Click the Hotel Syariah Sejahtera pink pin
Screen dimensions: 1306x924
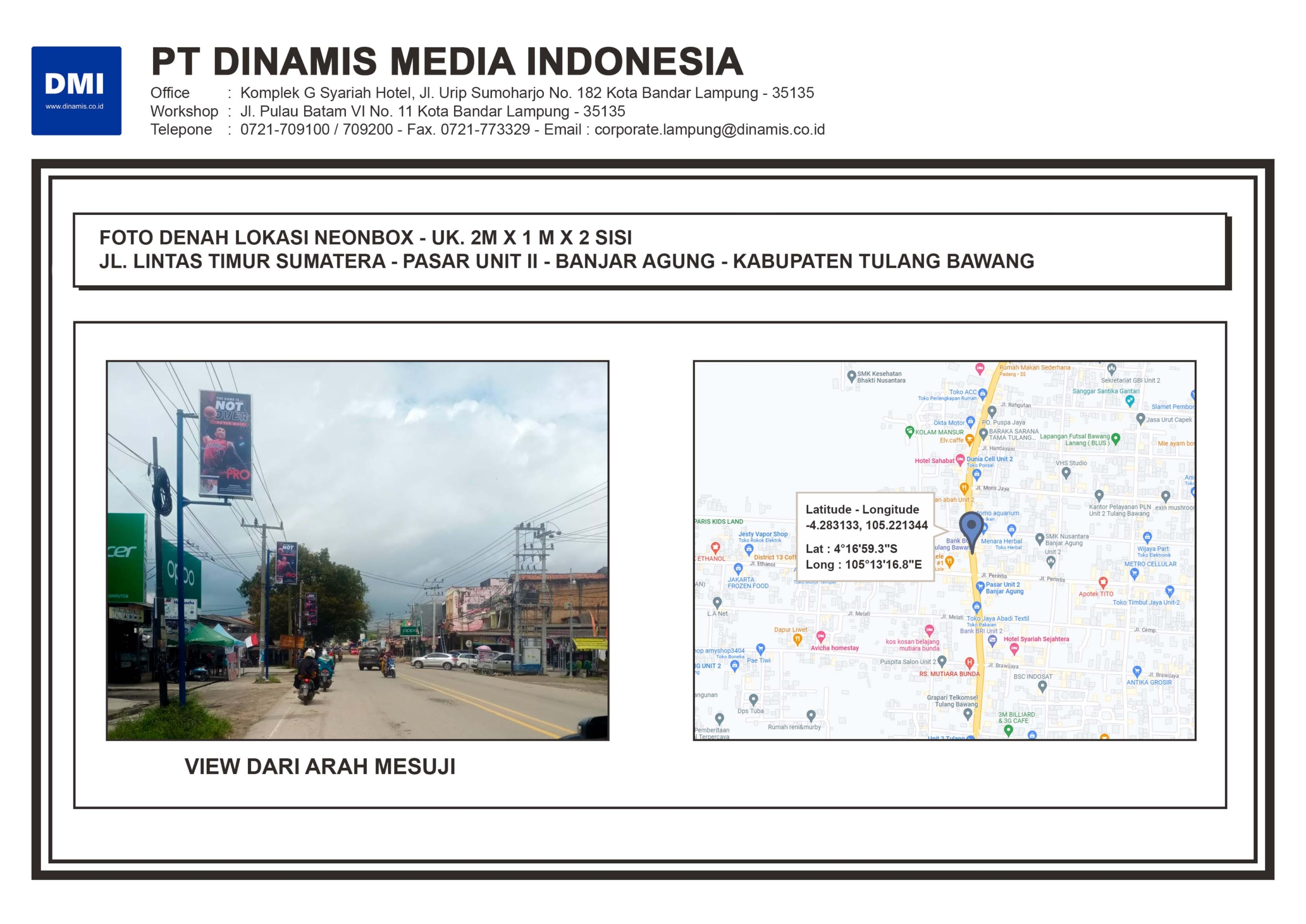click(x=1014, y=648)
